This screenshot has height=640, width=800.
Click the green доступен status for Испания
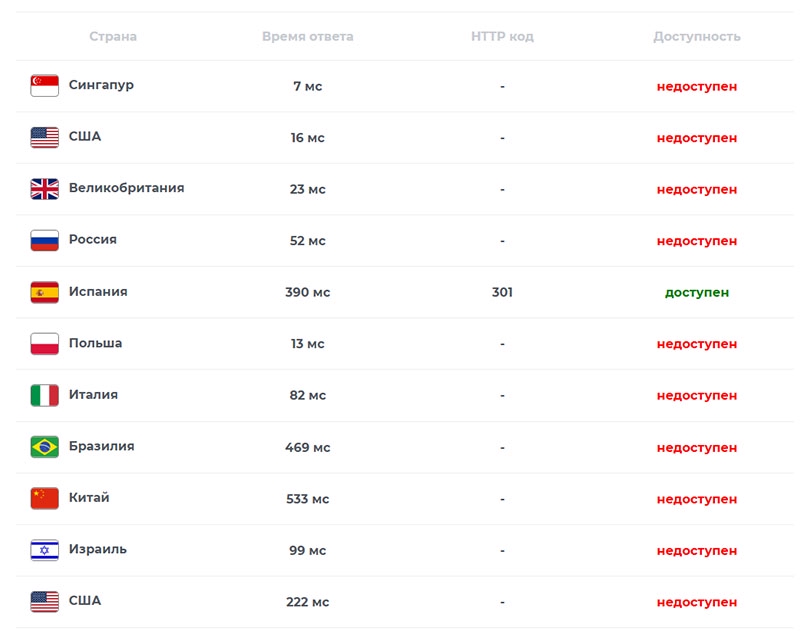697,292
